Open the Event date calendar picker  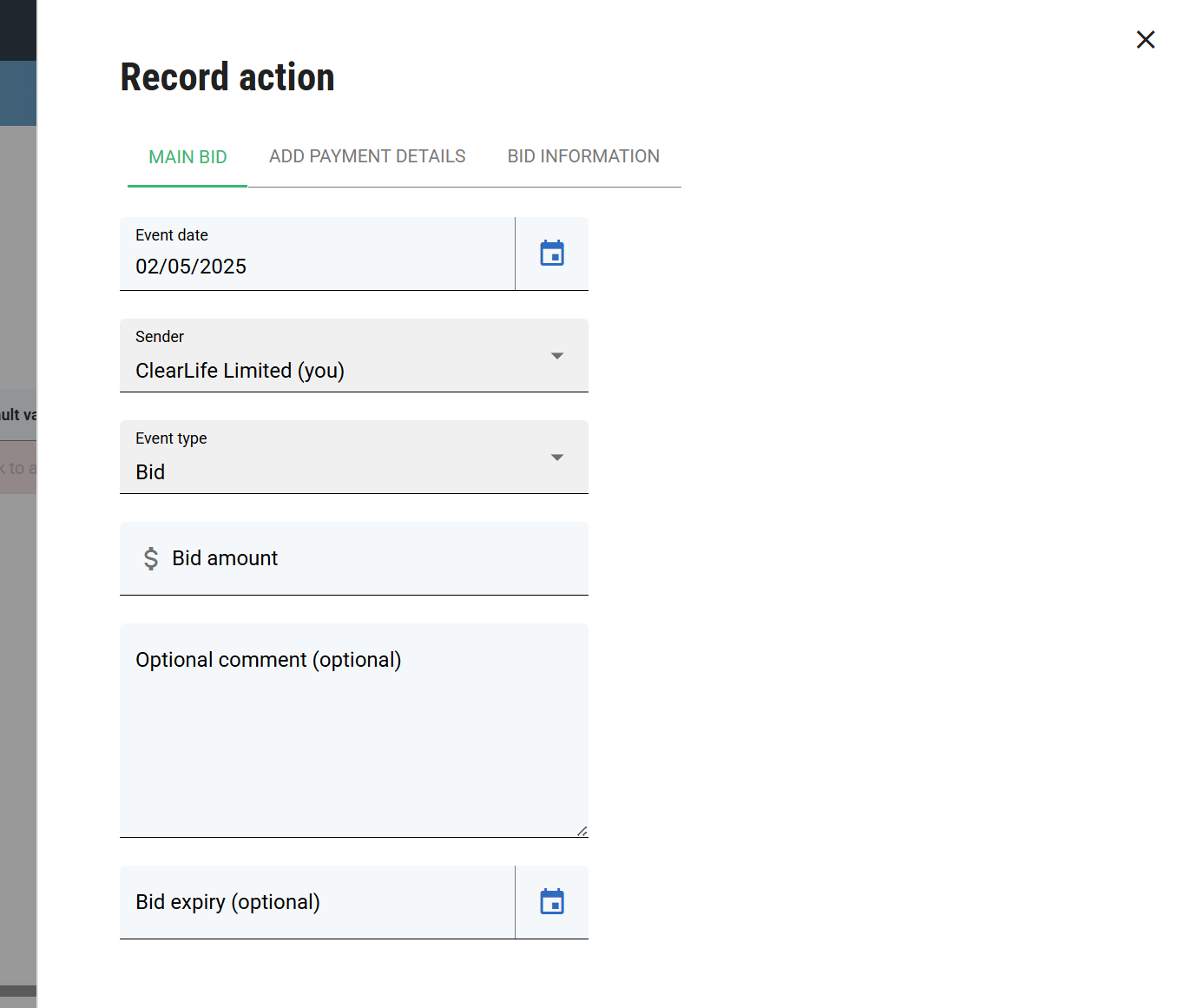coord(552,254)
